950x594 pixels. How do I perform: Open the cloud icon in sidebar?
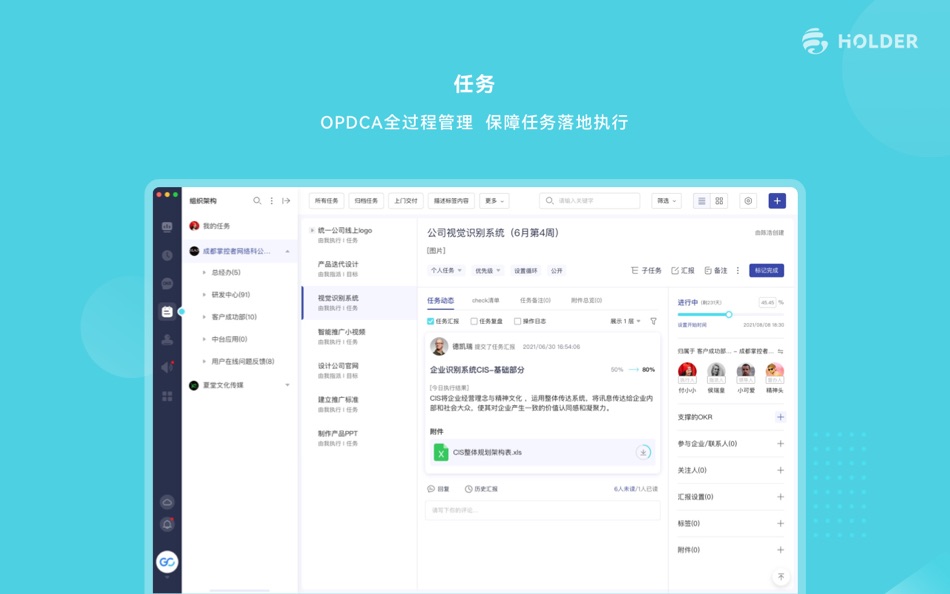167,502
